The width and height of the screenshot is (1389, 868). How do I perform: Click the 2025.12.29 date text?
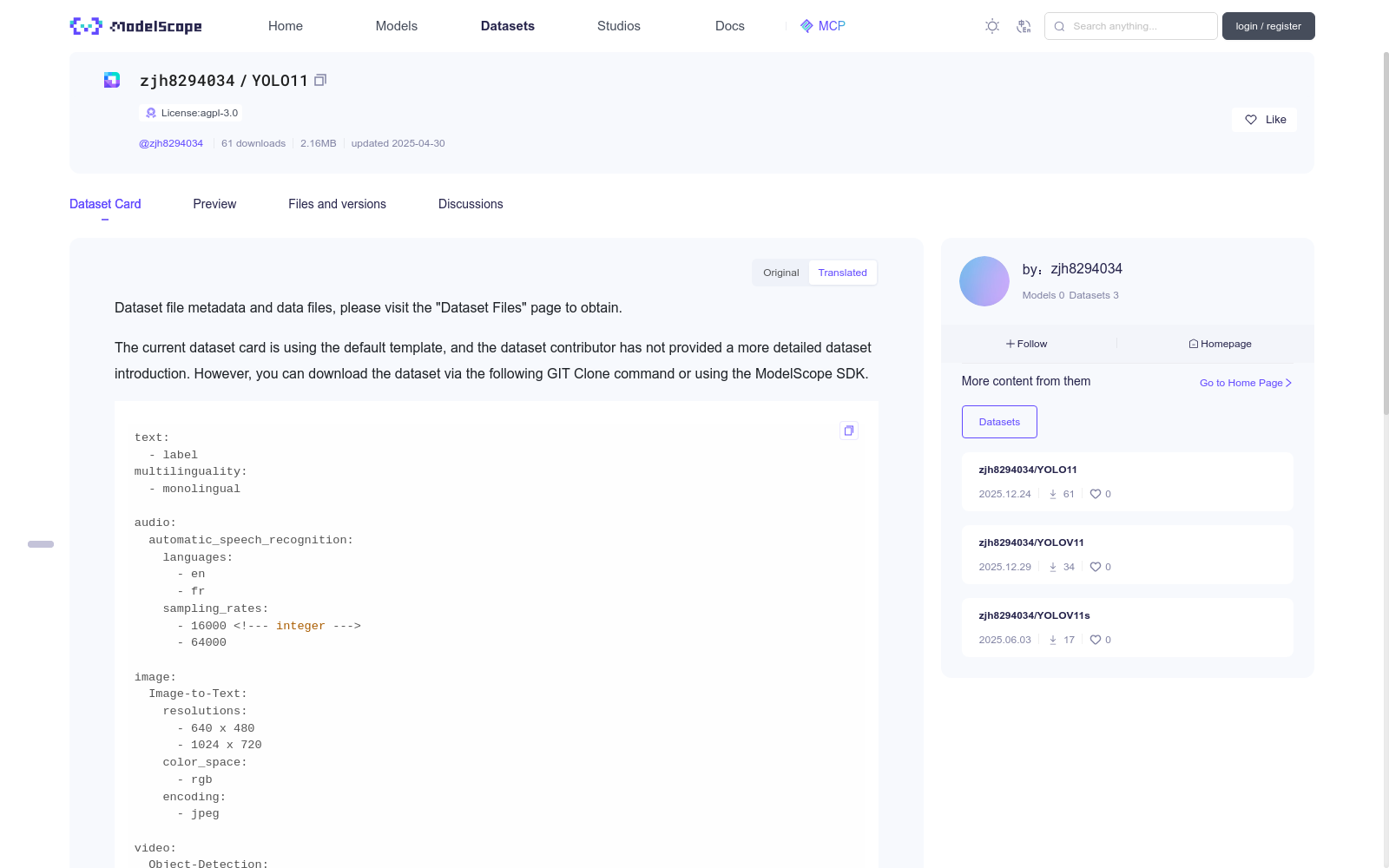point(1005,567)
